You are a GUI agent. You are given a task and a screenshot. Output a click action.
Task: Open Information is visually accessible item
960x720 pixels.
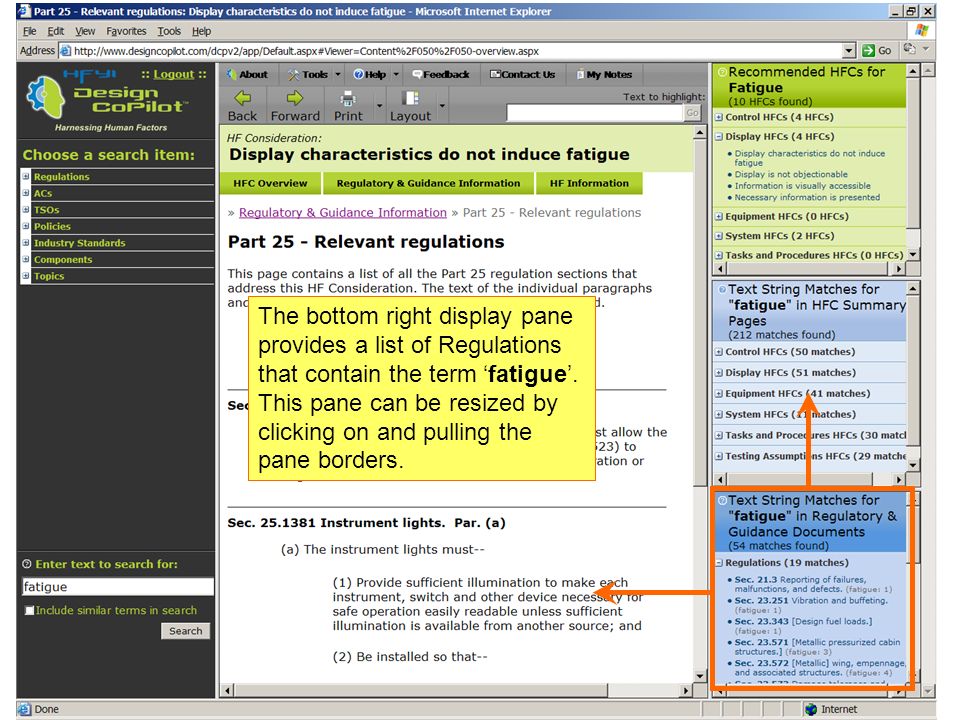click(803, 186)
